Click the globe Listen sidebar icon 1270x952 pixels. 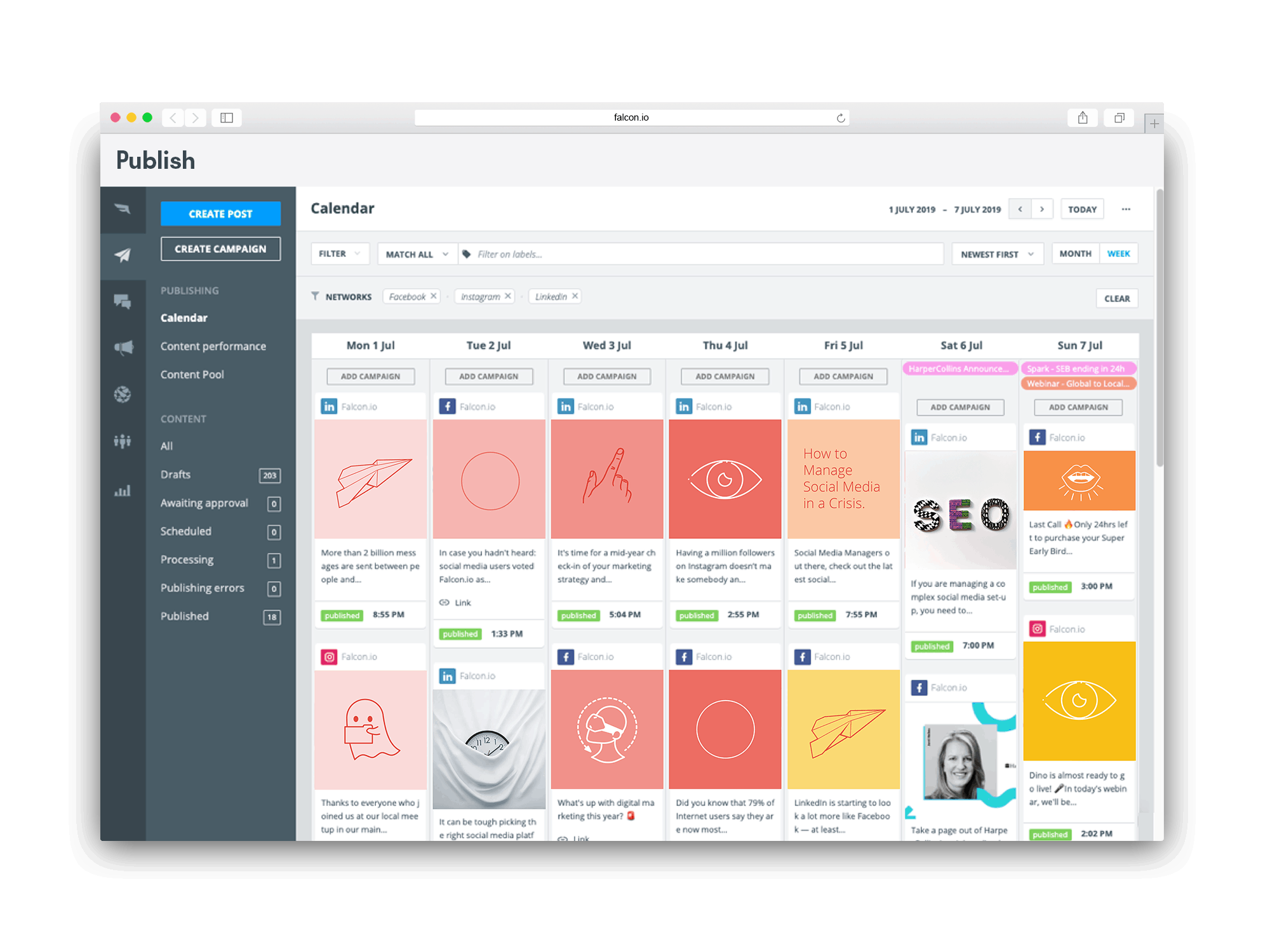coord(123,394)
